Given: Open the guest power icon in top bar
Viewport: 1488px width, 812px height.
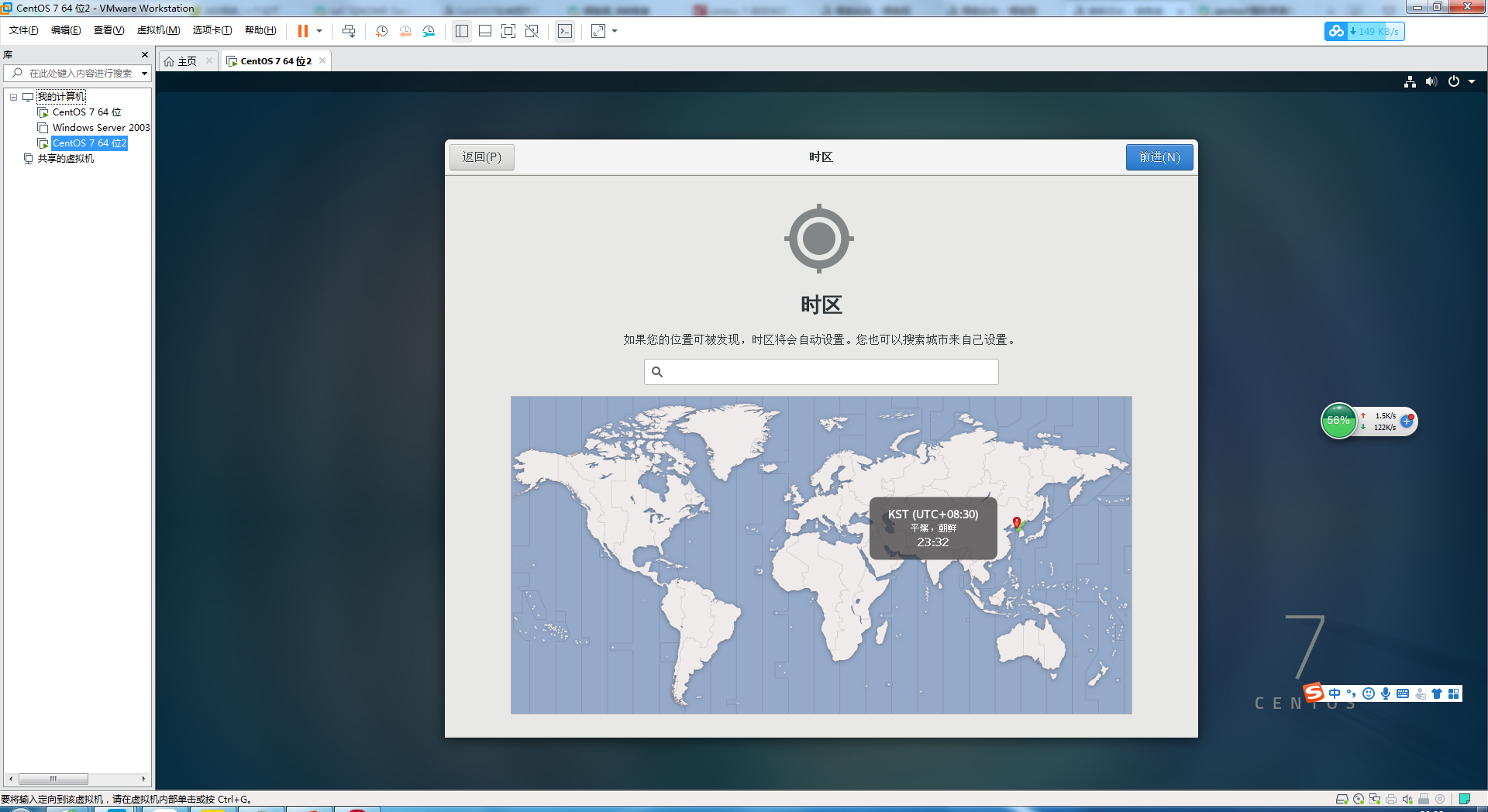Looking at the screenshot, I should click(1454, 82).
